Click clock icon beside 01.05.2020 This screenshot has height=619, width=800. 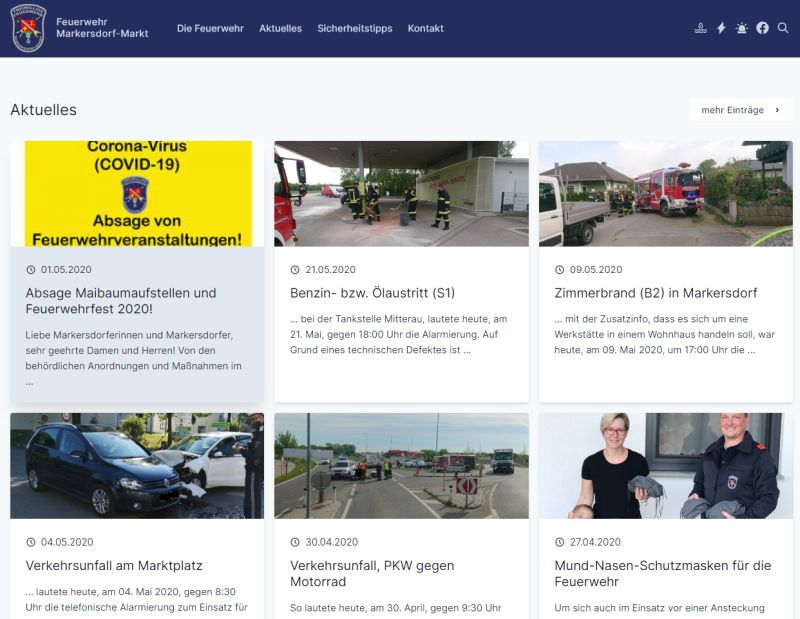[x=31, y=269]
